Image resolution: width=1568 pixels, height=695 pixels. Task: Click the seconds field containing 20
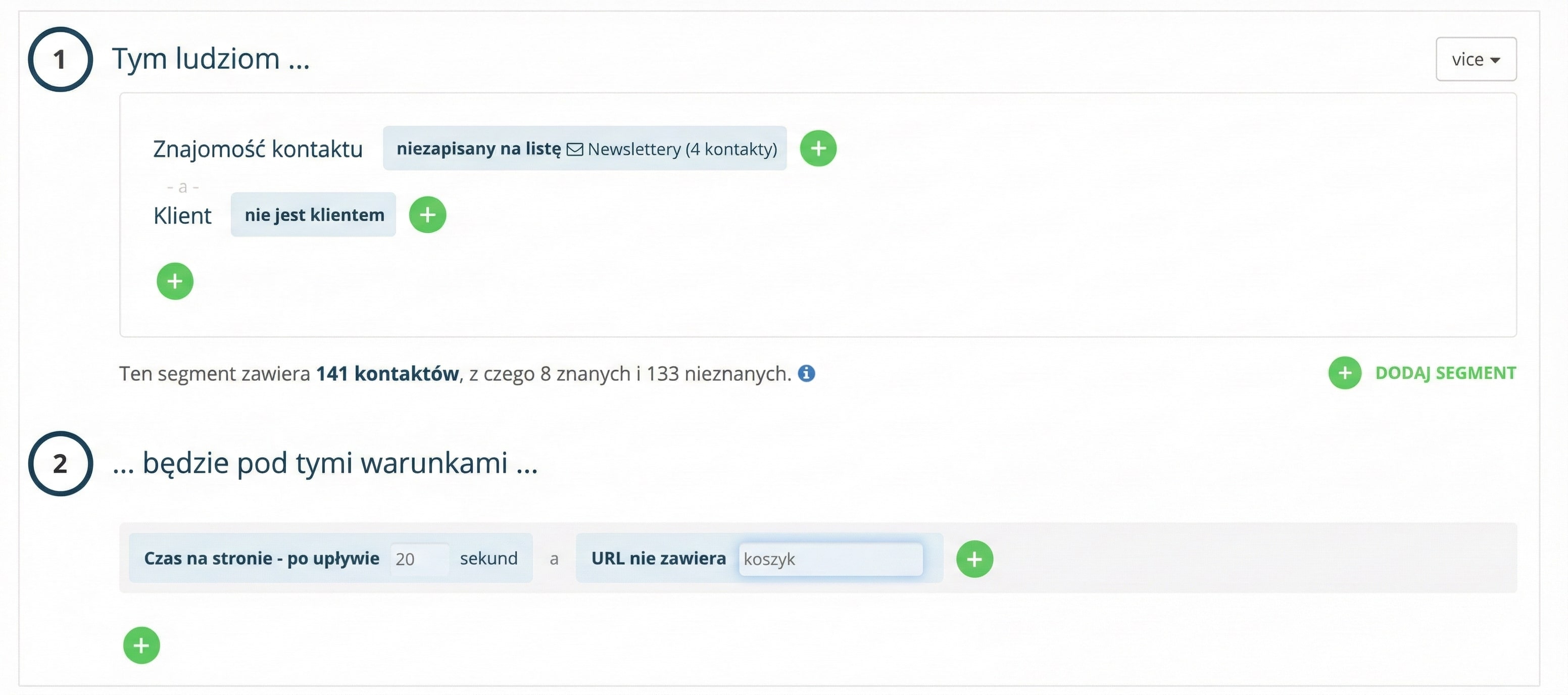(419, 559)
